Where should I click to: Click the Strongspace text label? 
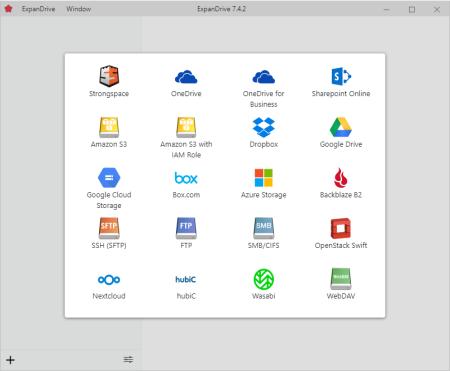click(x=109, y=94)
